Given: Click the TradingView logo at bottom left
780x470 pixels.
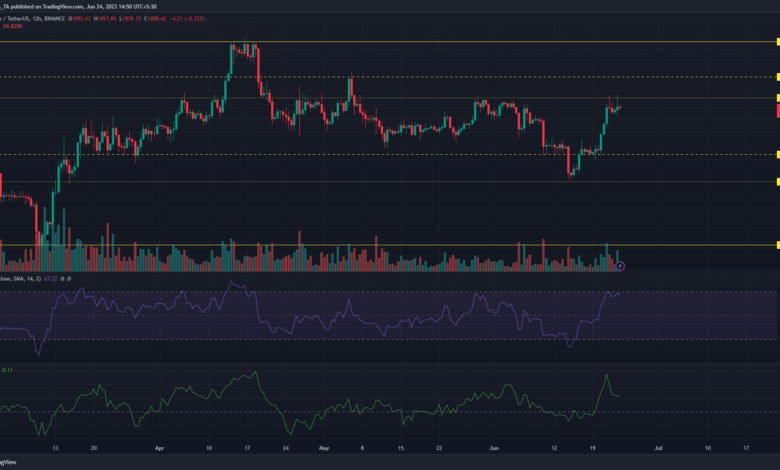Looking at the screenshot, I should click(x=6, y=463).
